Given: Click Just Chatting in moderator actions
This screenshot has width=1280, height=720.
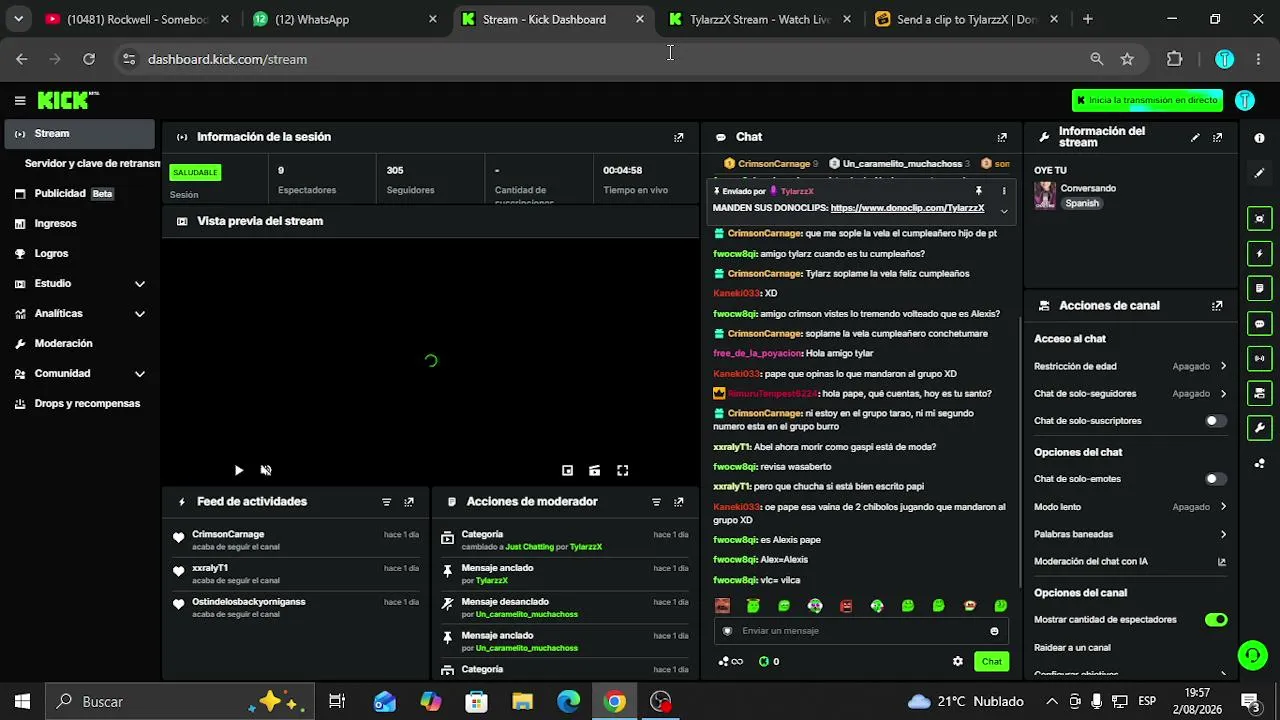Looking at the screenshot, I should (529, 547).
